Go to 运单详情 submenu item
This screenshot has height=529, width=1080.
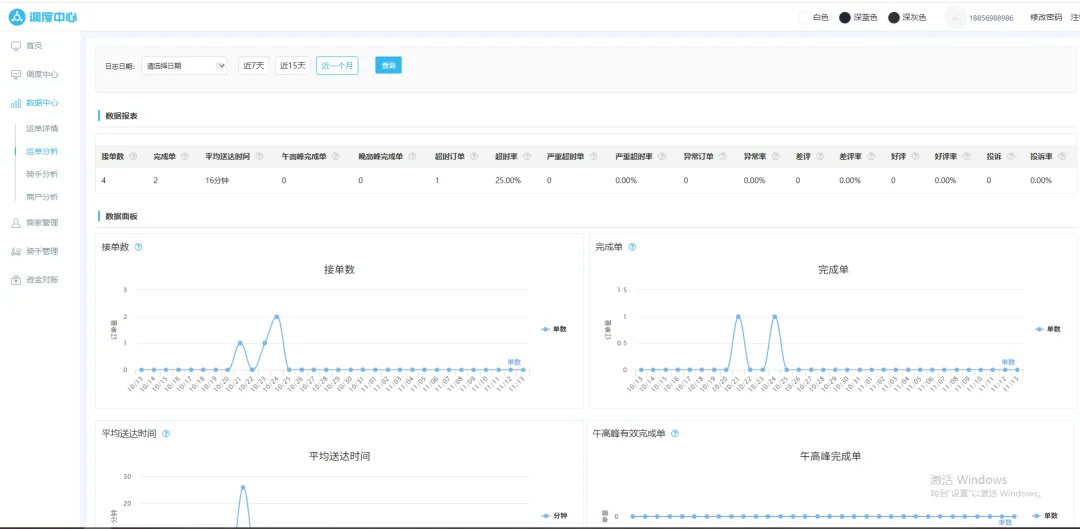42,129
